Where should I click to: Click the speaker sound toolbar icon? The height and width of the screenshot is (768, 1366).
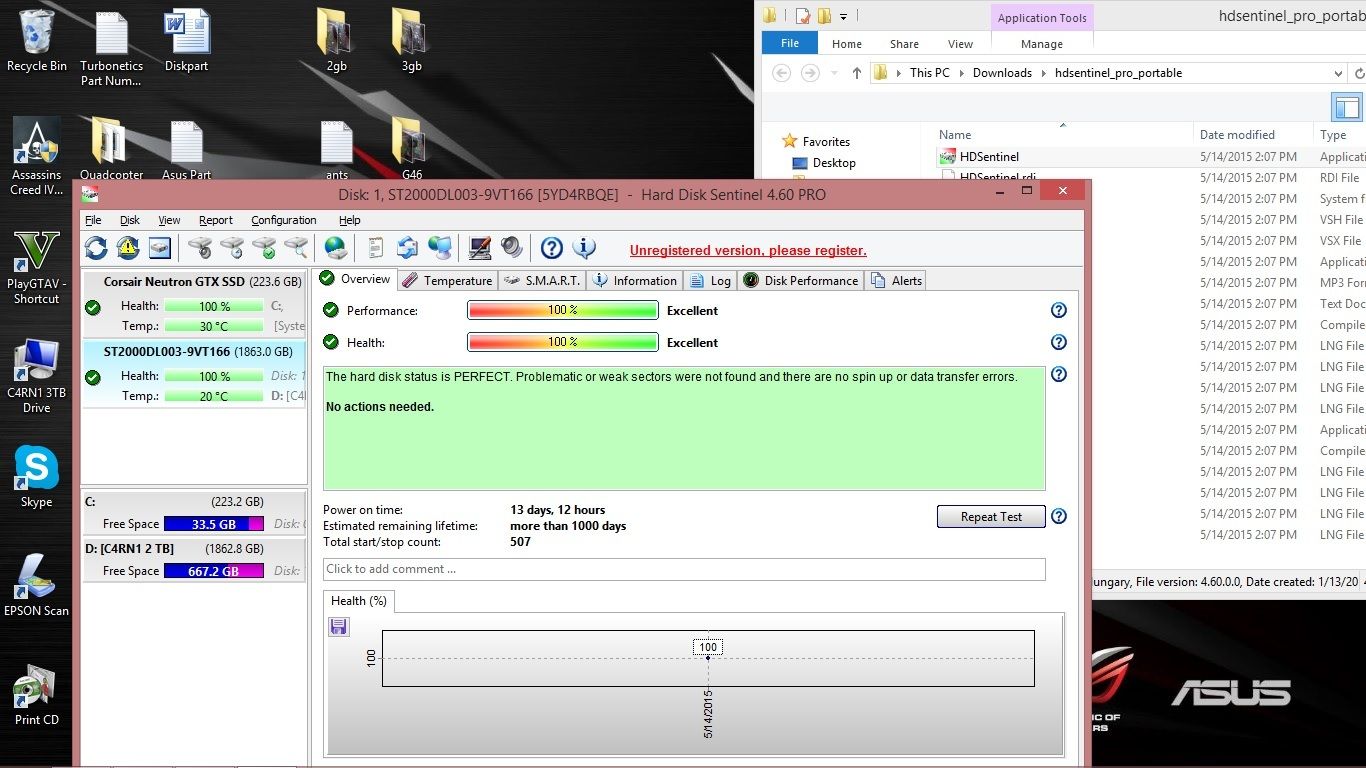click(x=512, y=248)
